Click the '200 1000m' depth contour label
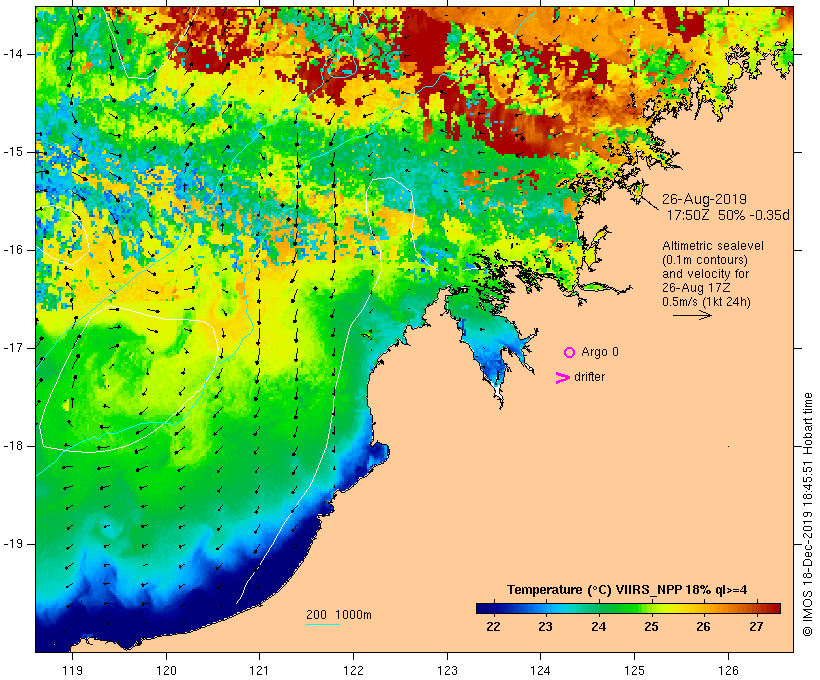 click(x=339, y=615)
